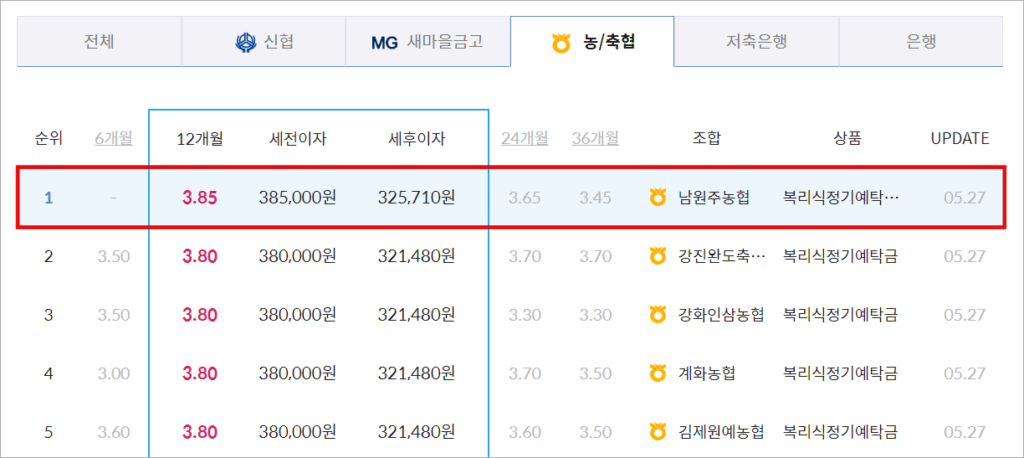Sort by the 6개월 column header
Screen dimensions: 1024x458
tap(113, 138)
